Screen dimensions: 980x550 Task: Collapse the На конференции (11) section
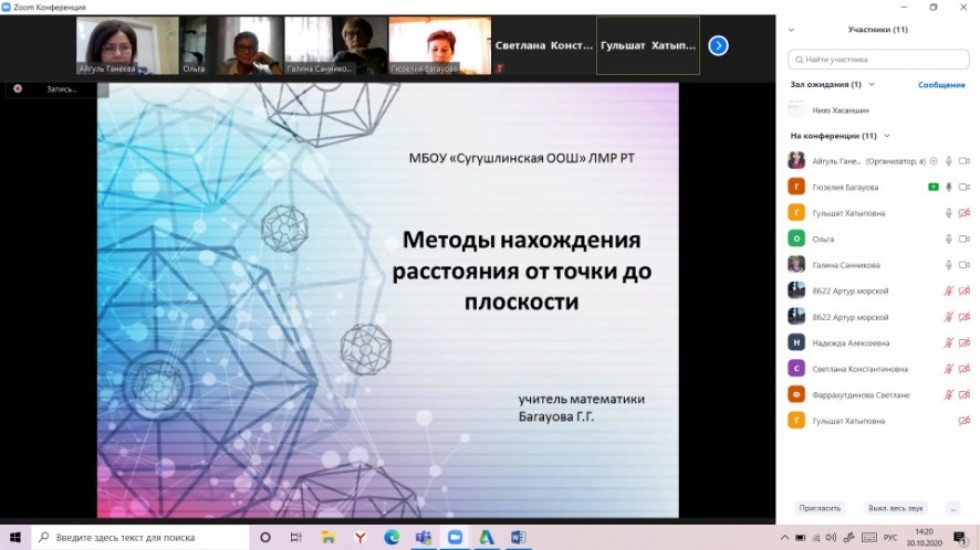(887, 136)
